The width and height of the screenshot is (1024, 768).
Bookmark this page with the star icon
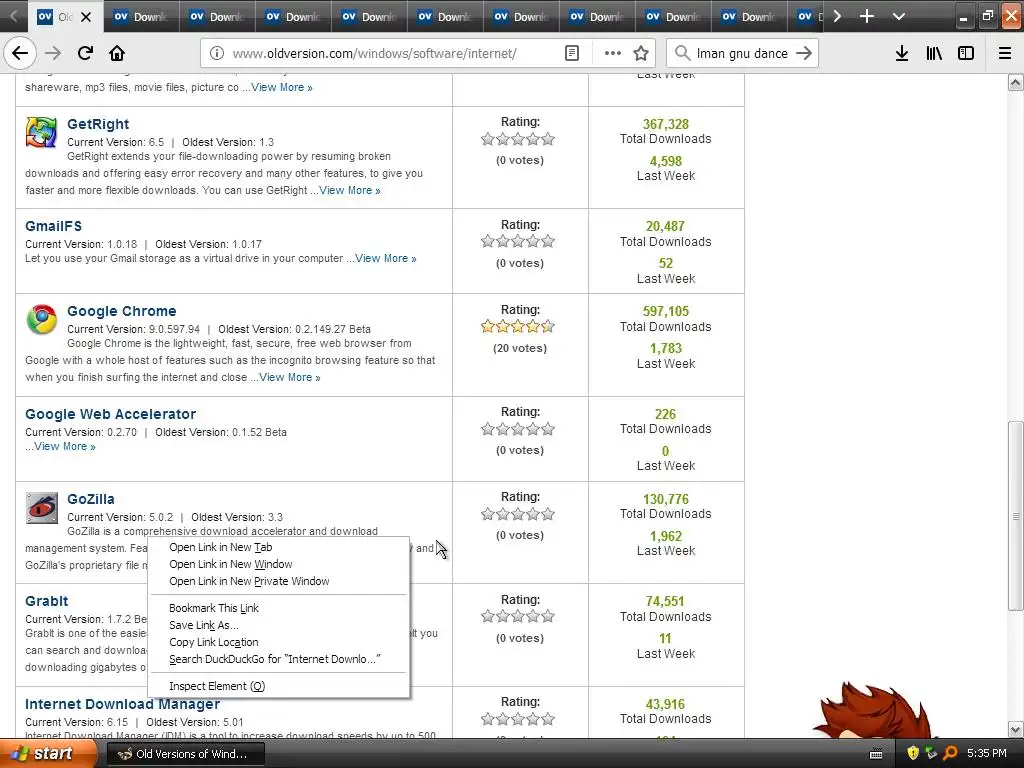[641, 53]
